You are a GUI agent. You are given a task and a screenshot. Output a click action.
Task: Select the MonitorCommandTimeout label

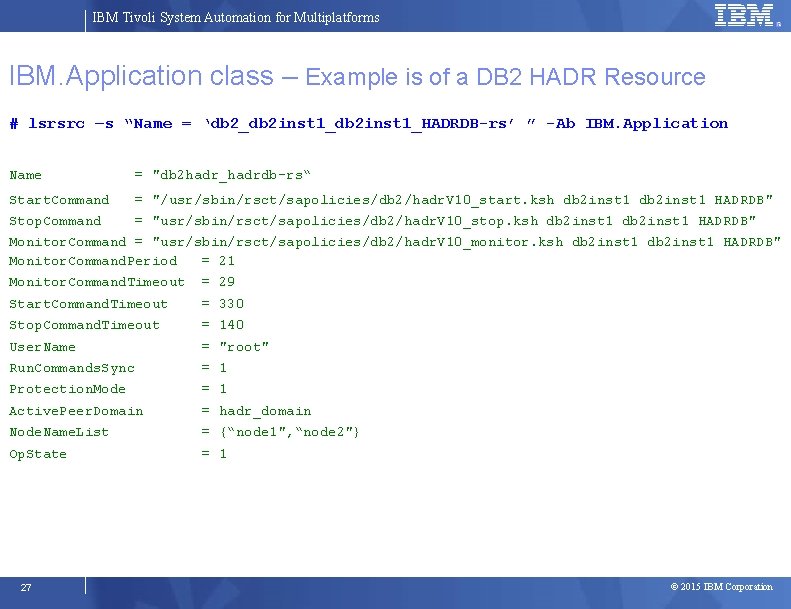(x=97, y=282)
